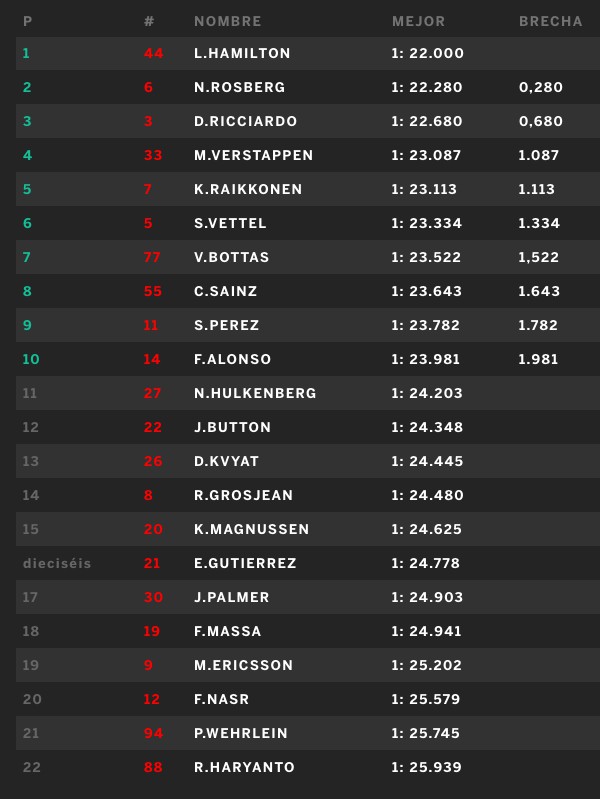Image resolution: width=600 pixels, height=799 pixels.
Task: Select the NOMBRE column header
Action: point(227,21)
